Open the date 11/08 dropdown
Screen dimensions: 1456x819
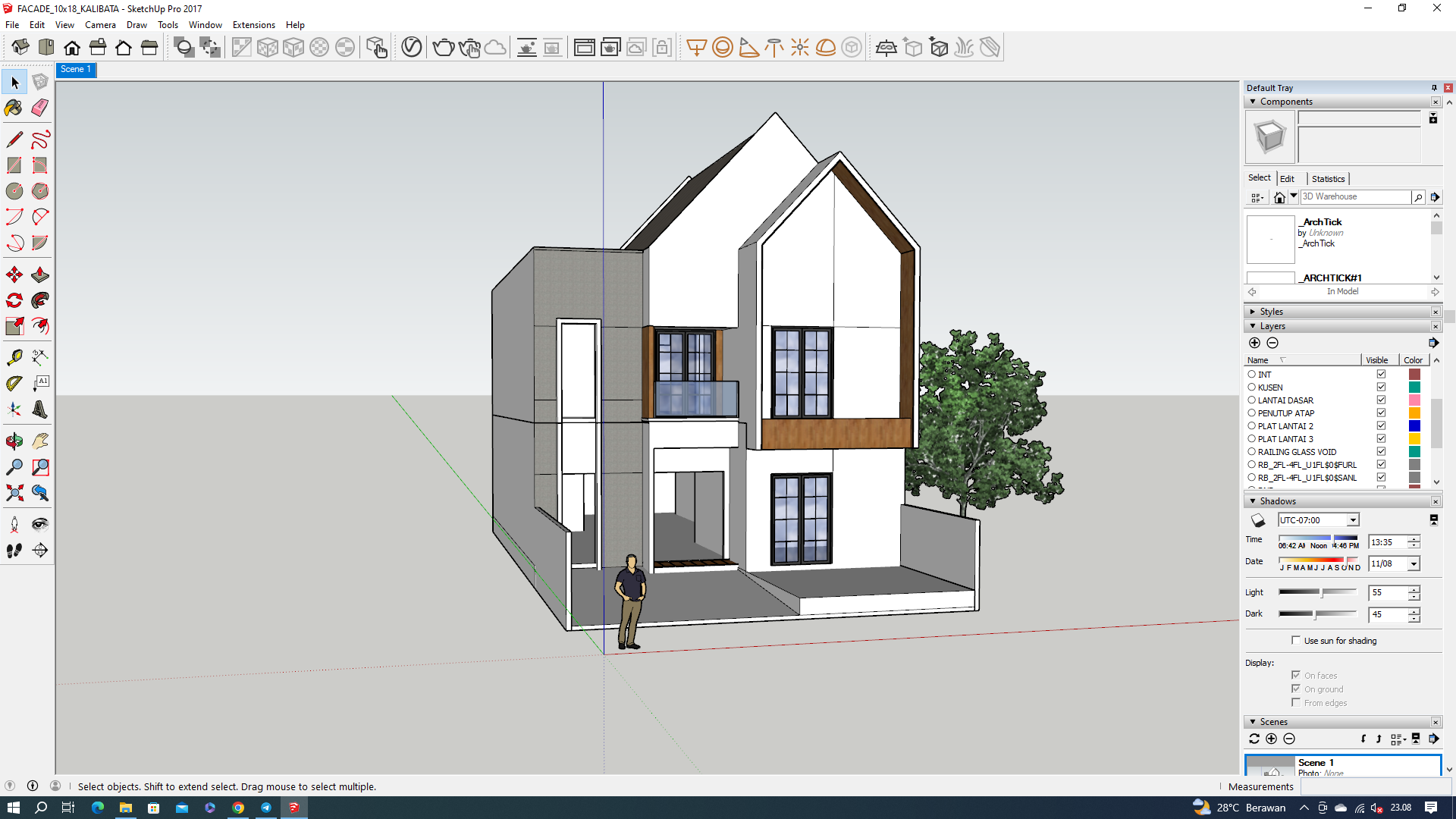point(1414,564)
